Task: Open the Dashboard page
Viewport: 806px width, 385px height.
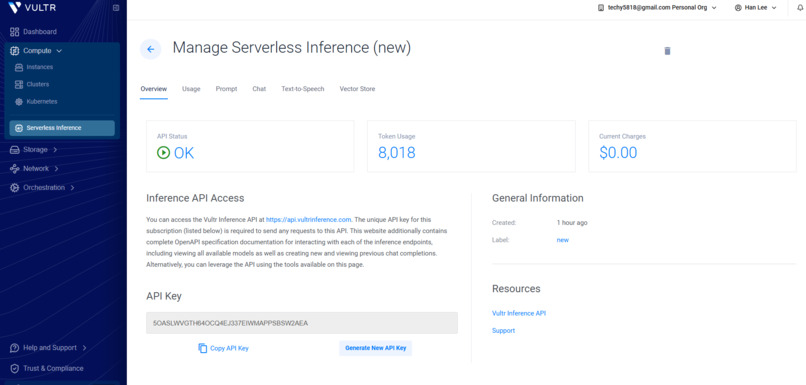Action: [40, 32]
